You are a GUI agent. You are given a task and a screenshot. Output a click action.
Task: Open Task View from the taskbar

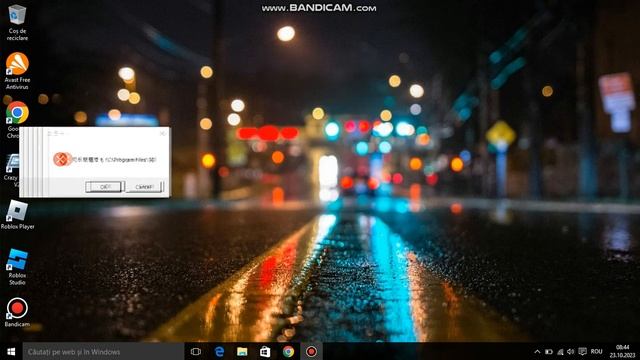[x=196, y=351]
